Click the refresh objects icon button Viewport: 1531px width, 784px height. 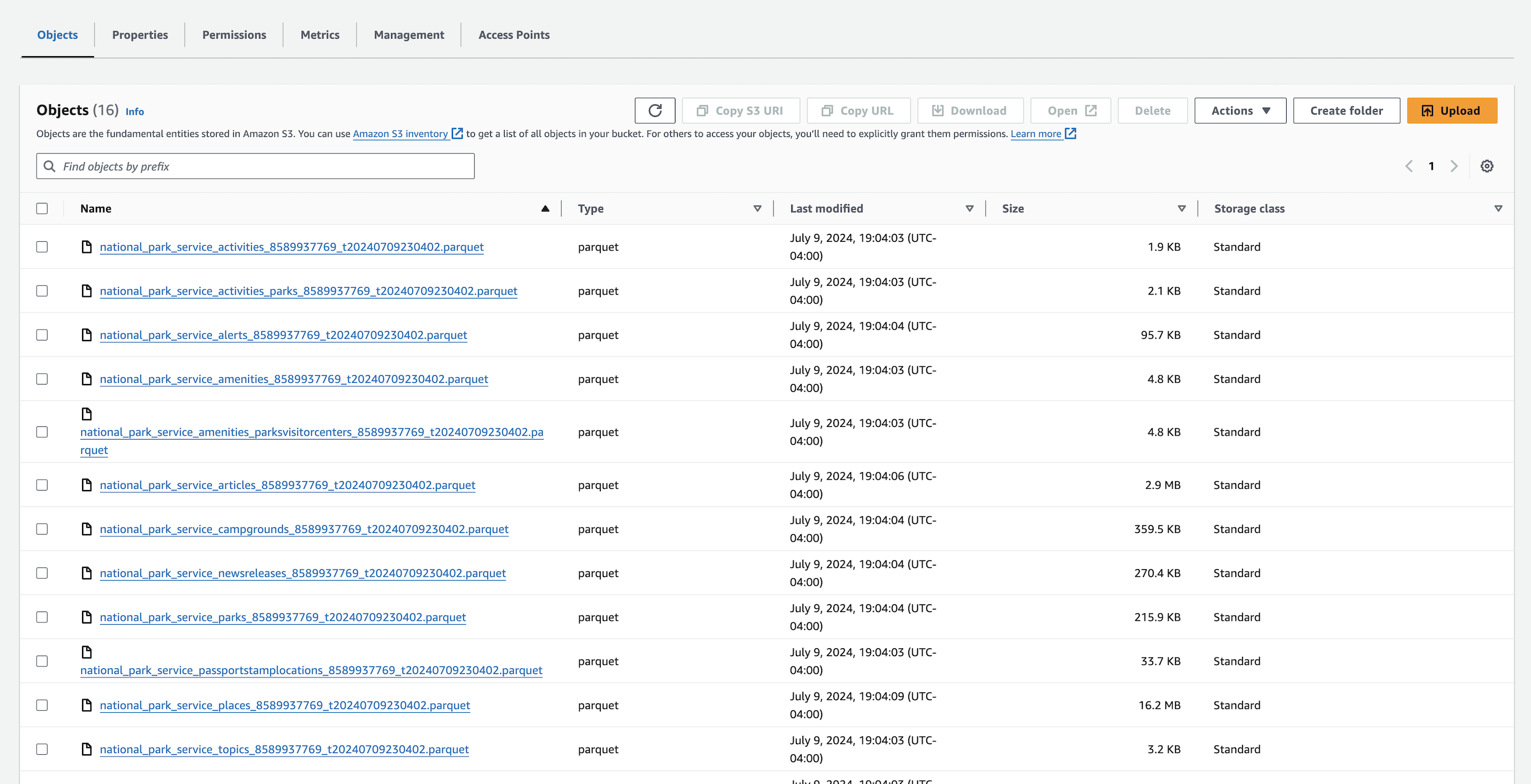[654, 111]
